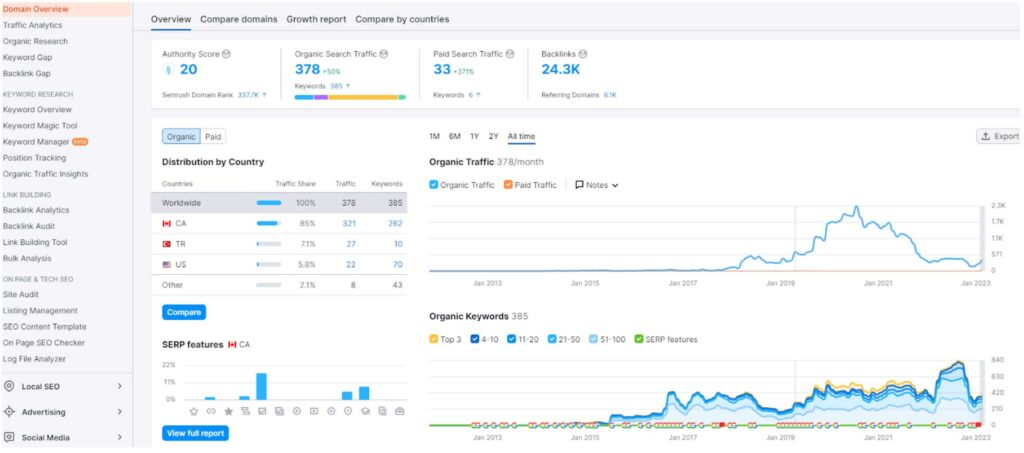
Task: Click the graduation cap SERP feature icon
Action: [x=364, y=411]
